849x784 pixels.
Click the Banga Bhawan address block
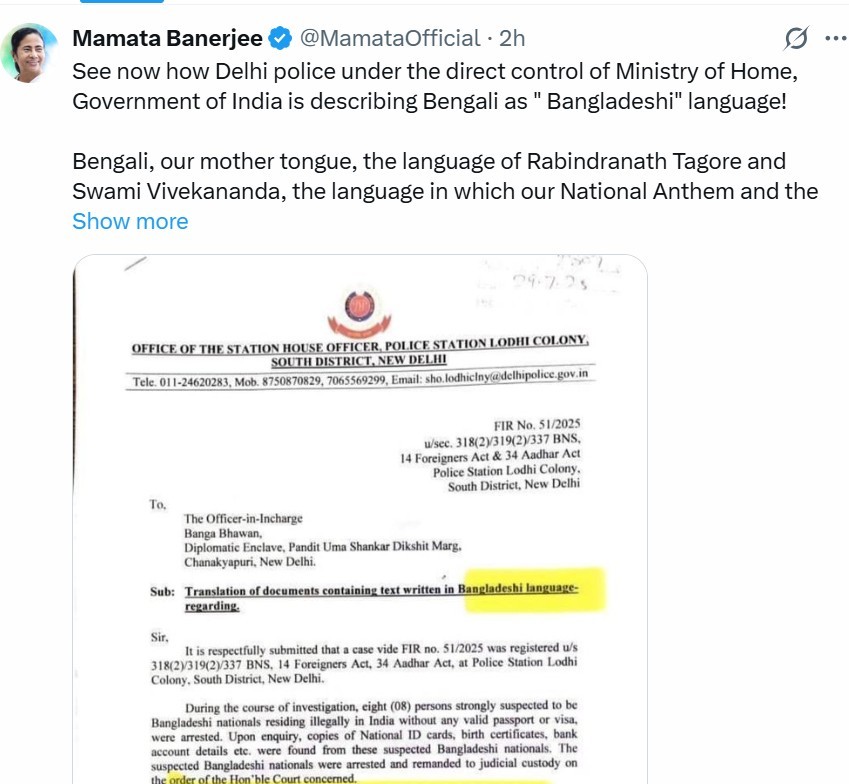(323, 540)
